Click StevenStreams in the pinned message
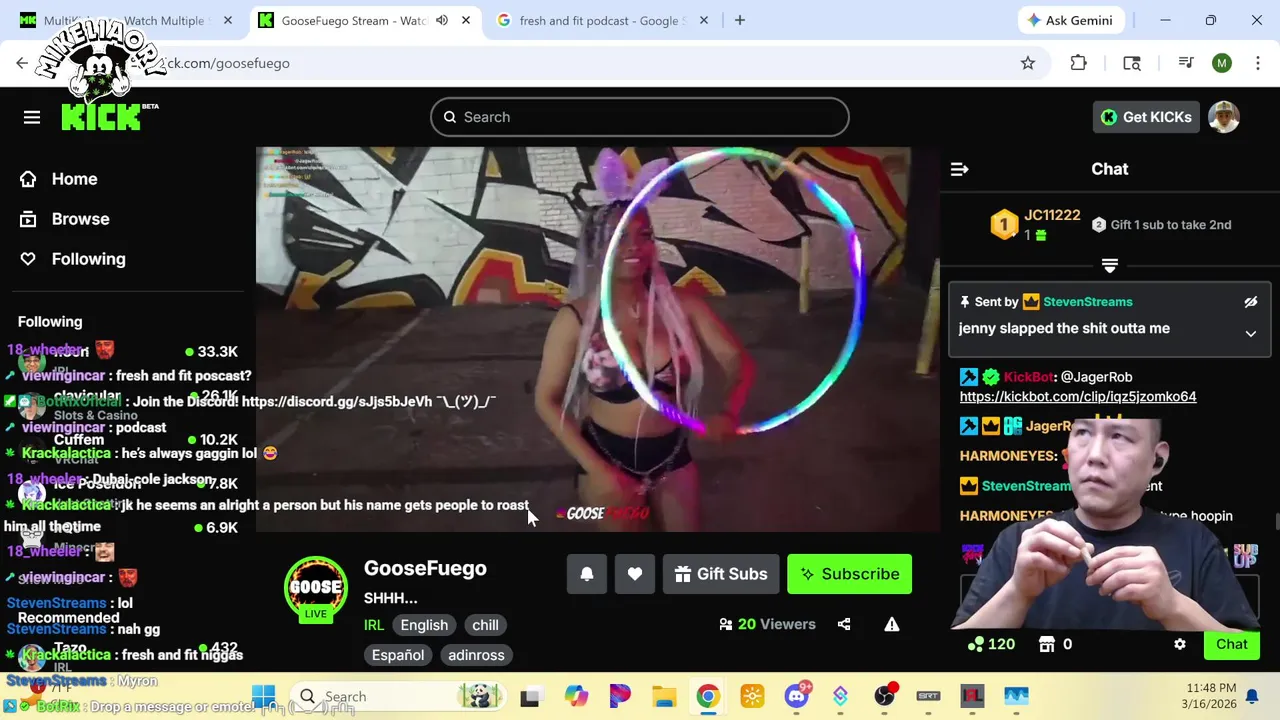The image size is (1280, 720). pos(1088,302)
